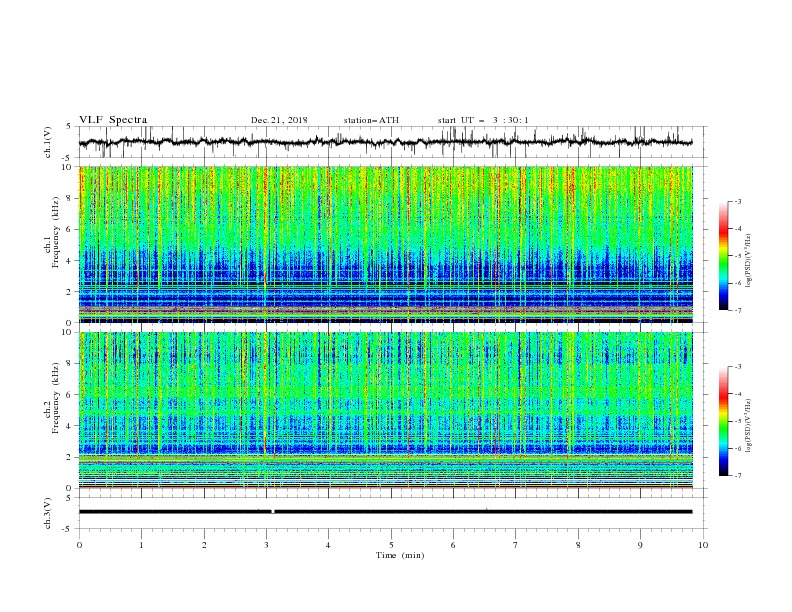Click the ch.1 PSD color scale bar
The image size is (792, 612).
(x=723, y=256)
